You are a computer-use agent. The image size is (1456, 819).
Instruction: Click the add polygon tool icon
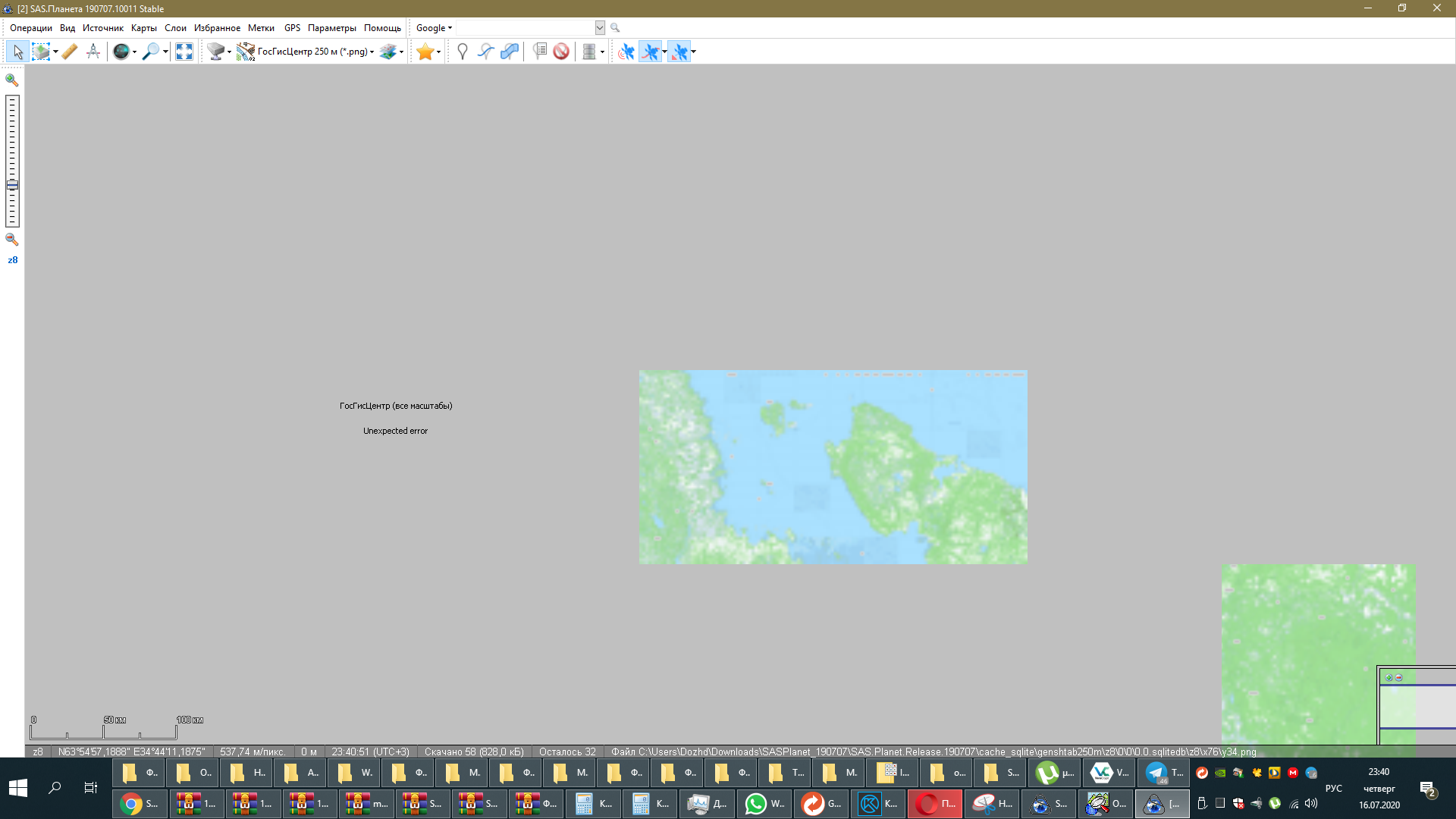pos(510,52)
